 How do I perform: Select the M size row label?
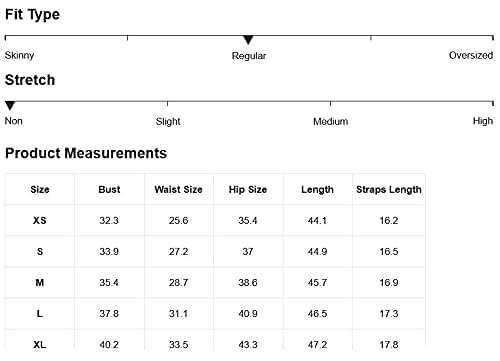pos(40,283)
